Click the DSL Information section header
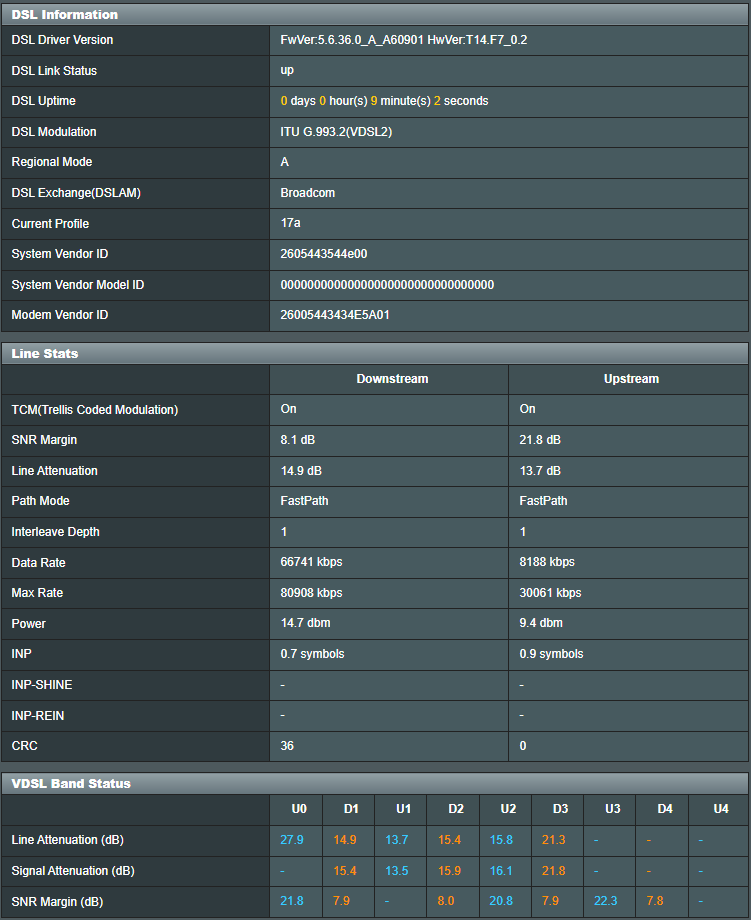The image size is (751, 920). pyautogui.click(x=65, y=15)
